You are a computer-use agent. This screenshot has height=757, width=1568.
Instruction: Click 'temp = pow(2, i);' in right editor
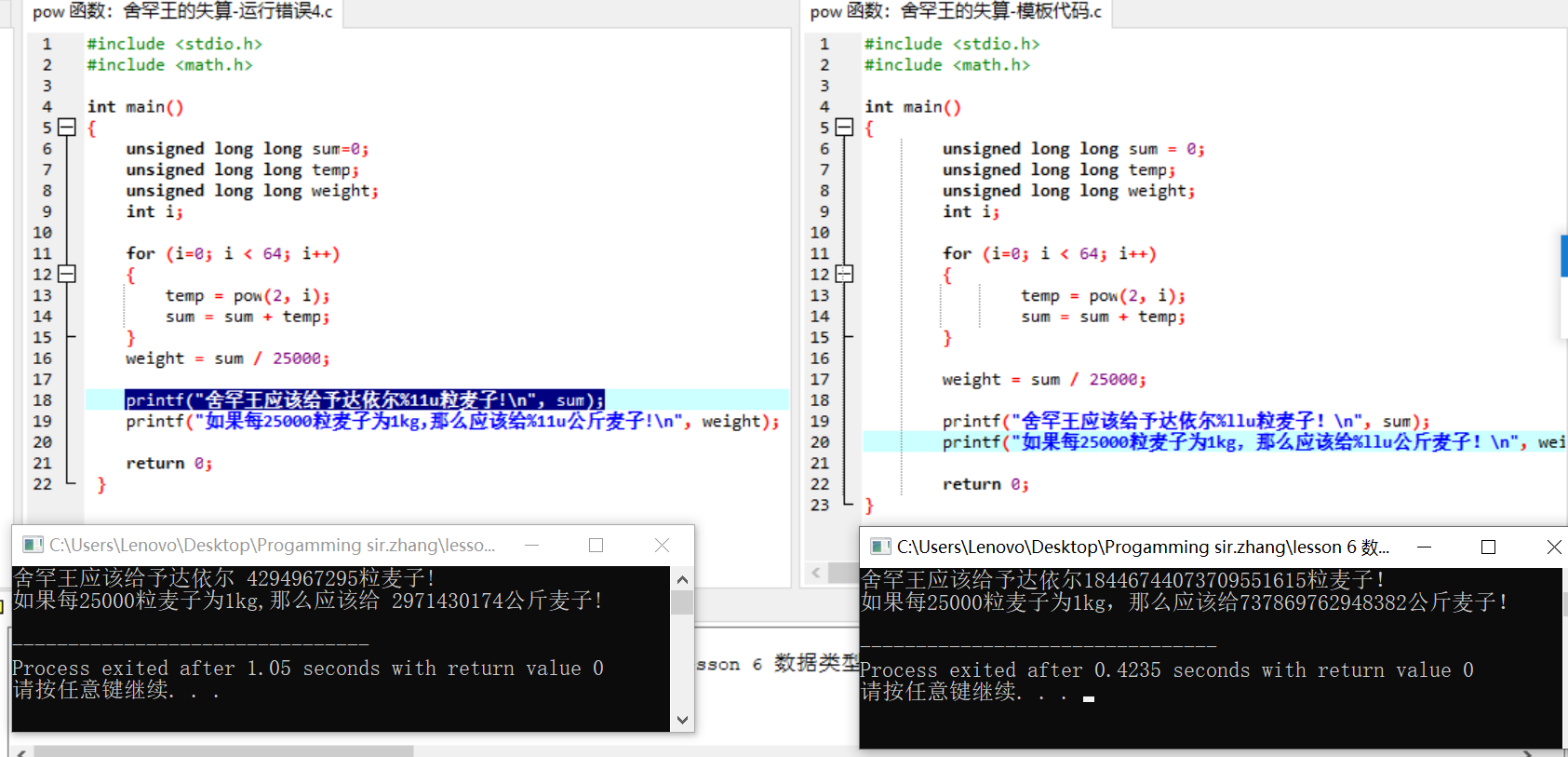[x=1103, y=295]
